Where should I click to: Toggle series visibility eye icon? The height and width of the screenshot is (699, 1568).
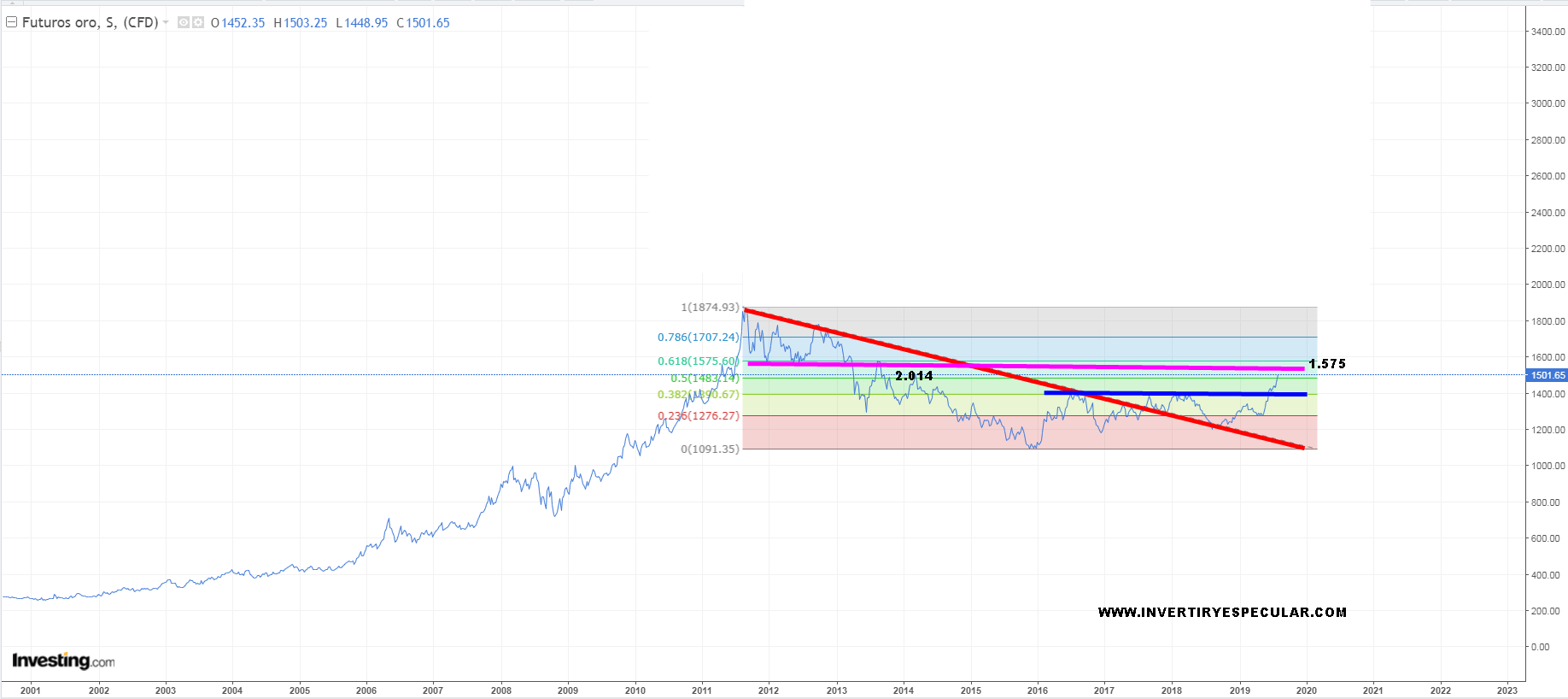[x=183, y=22]
